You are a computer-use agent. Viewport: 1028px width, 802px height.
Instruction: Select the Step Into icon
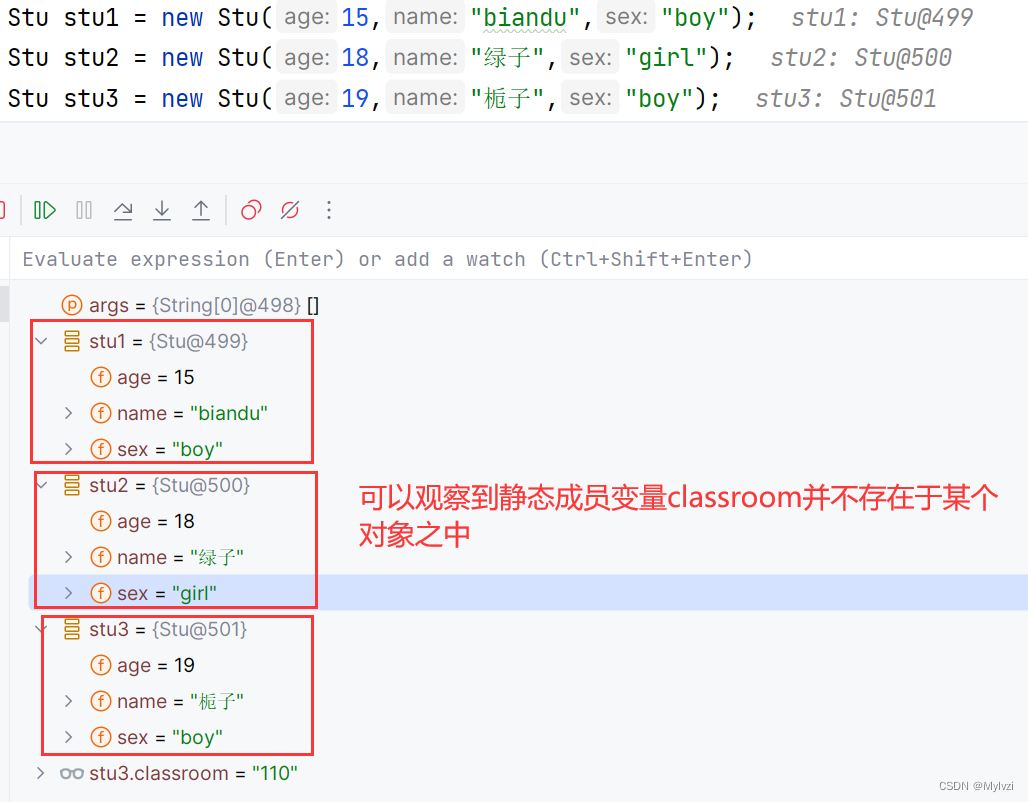click(x=161, y=210)
